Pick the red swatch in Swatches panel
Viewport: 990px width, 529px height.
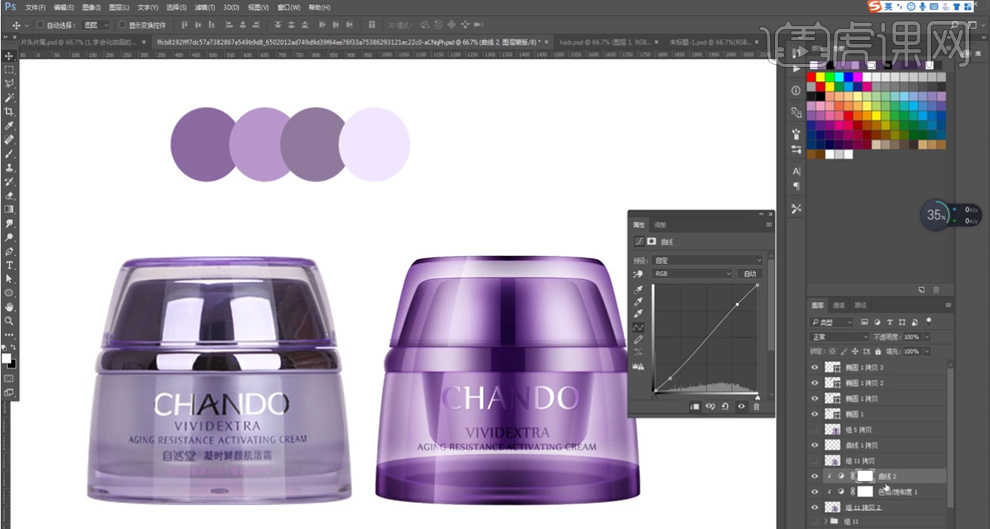[x=811, y=77]
